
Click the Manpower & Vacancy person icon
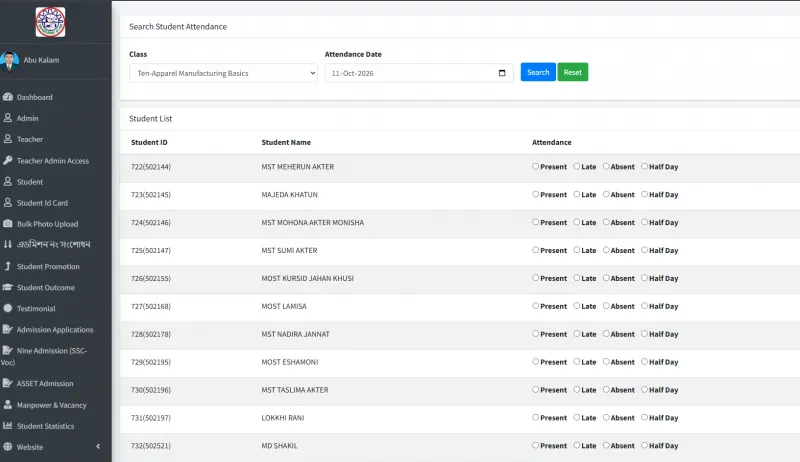pos(8,404)
